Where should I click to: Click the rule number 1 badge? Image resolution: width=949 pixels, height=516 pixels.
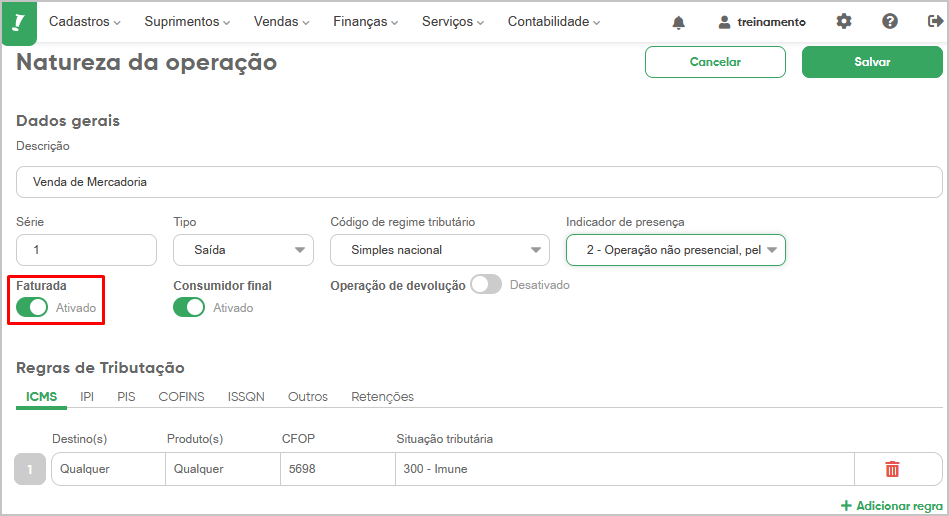[x=30, y=469]
